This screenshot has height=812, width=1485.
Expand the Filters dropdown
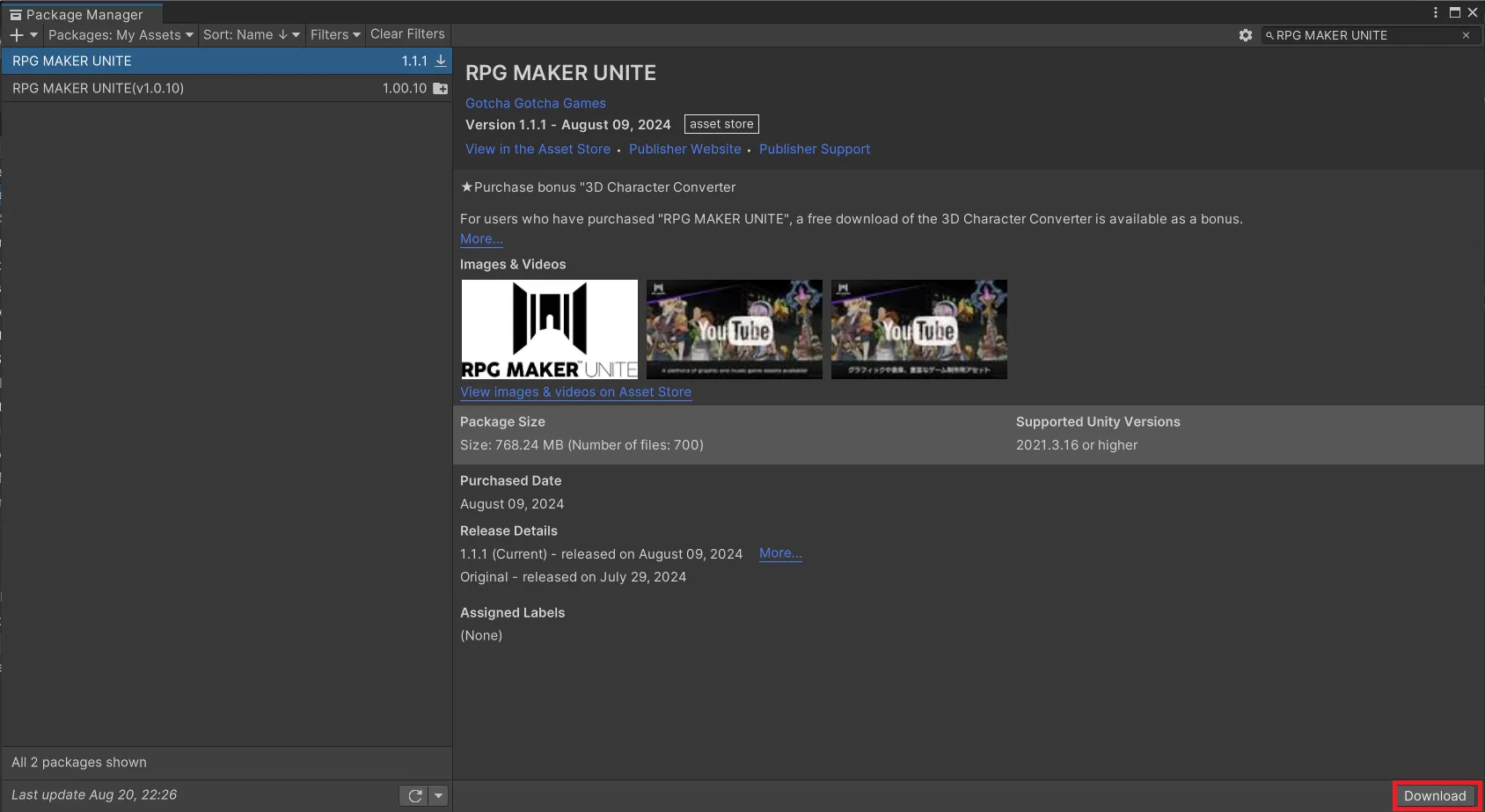pos(335,35)
